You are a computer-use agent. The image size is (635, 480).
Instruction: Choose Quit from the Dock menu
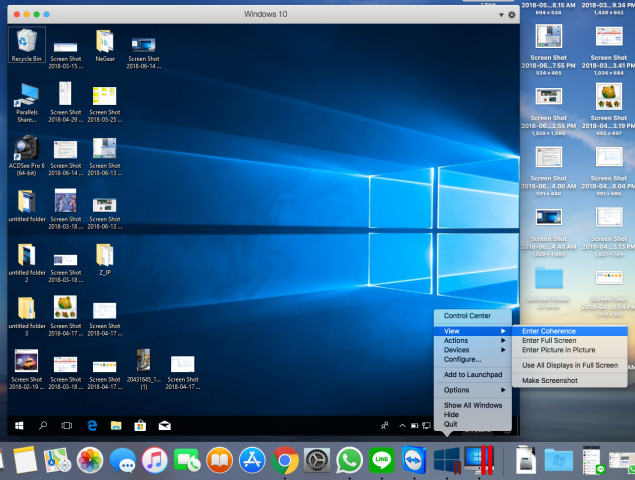(473, 424)
